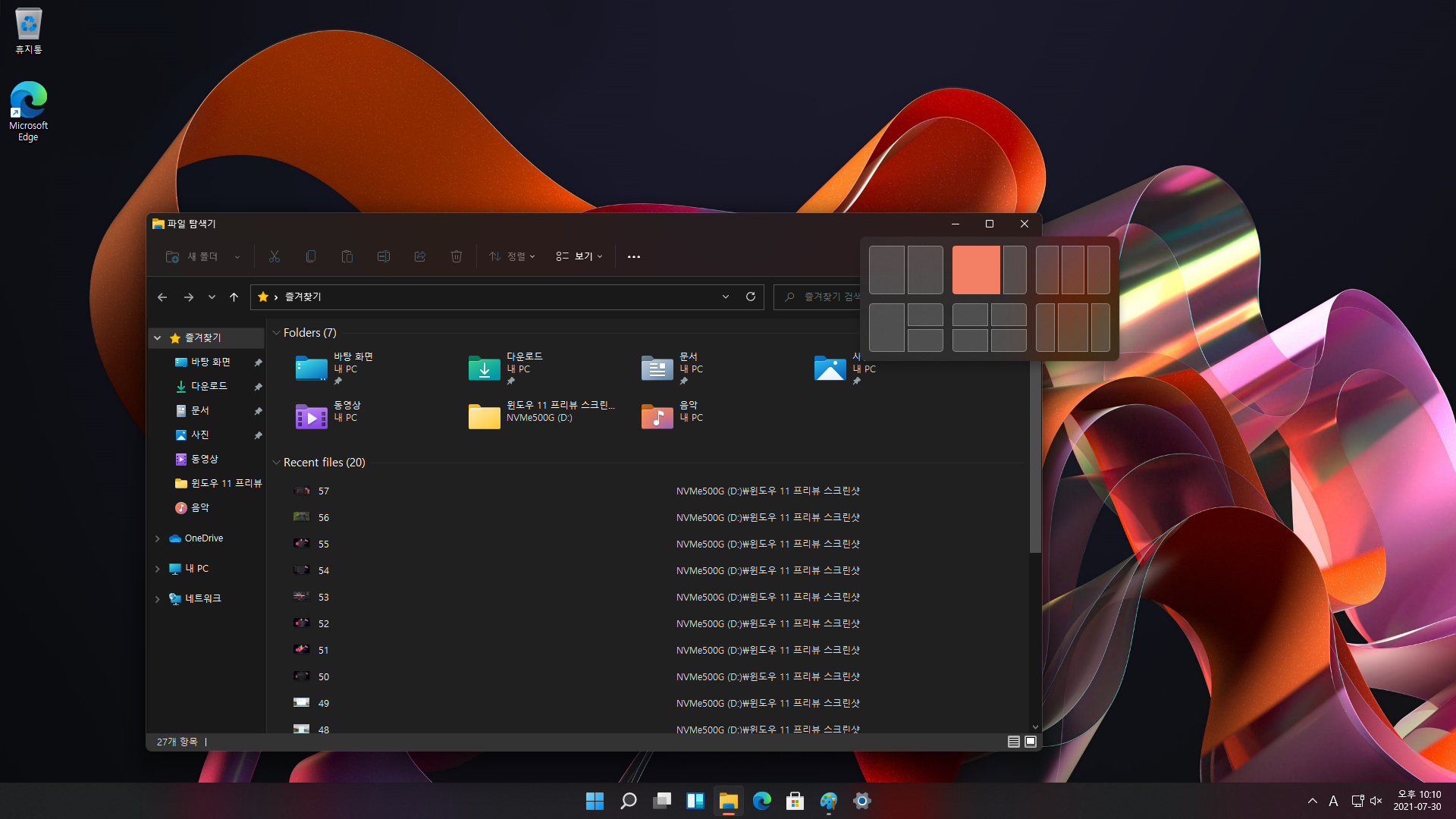Snap to highlighted wide-left zone in snap layouts
The width and height of the screenshot is (1456, 819).
click(x=976, y=270)
